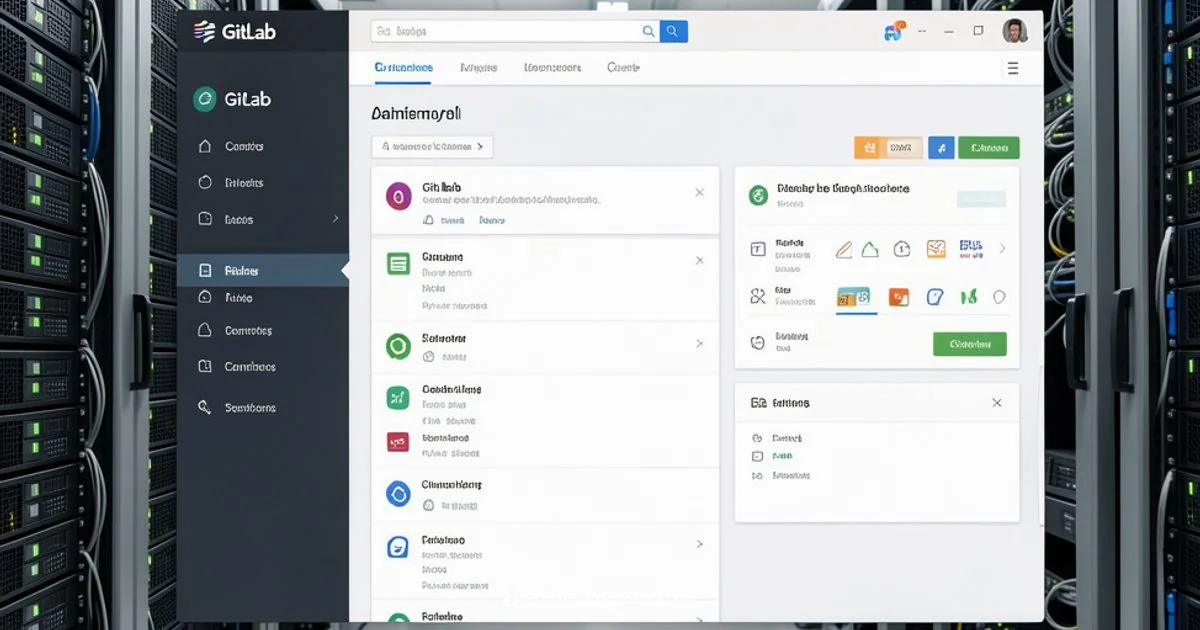Switch to the first underlined blue tab
Image resolution: width=1200 pixels, height=630 pixels.
coord(403,68)
